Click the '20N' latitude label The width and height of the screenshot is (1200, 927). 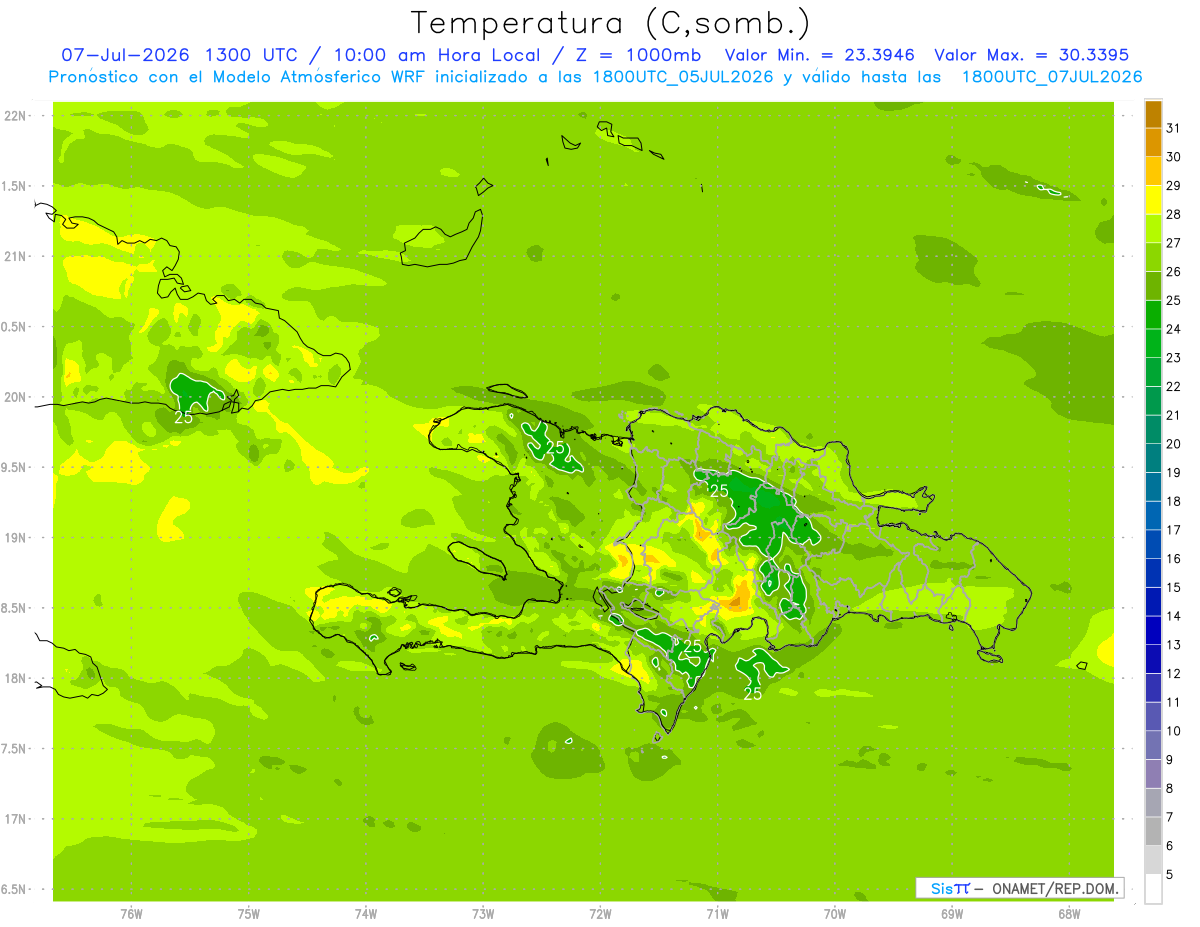17,397
